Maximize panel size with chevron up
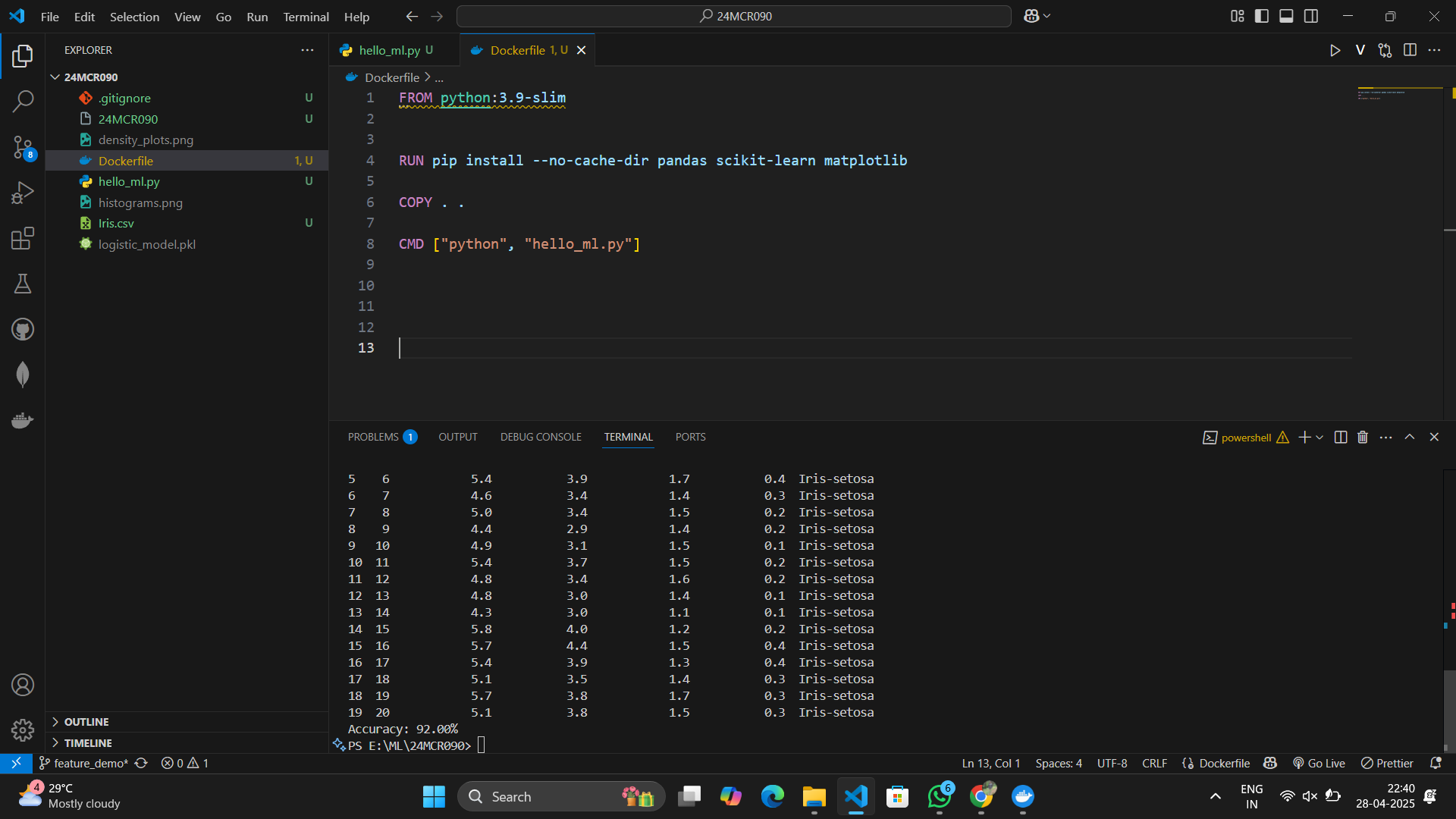 coord(1410,437)
